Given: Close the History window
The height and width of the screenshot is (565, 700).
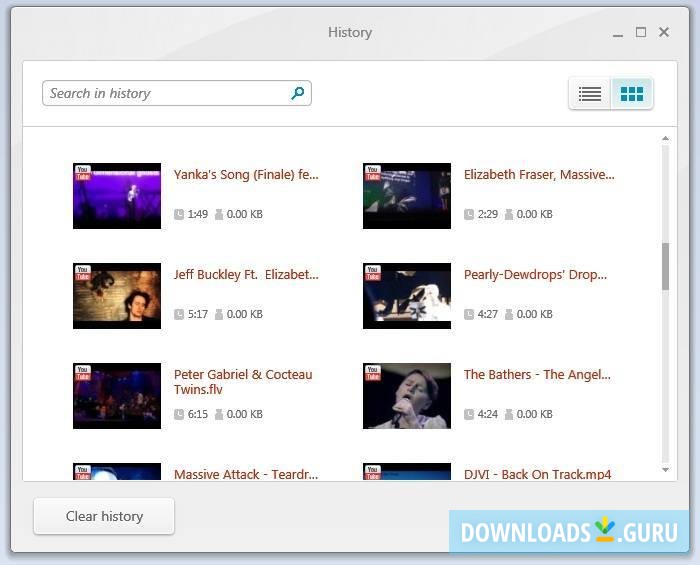Looking at the screenshot, I should pos(664,32).
